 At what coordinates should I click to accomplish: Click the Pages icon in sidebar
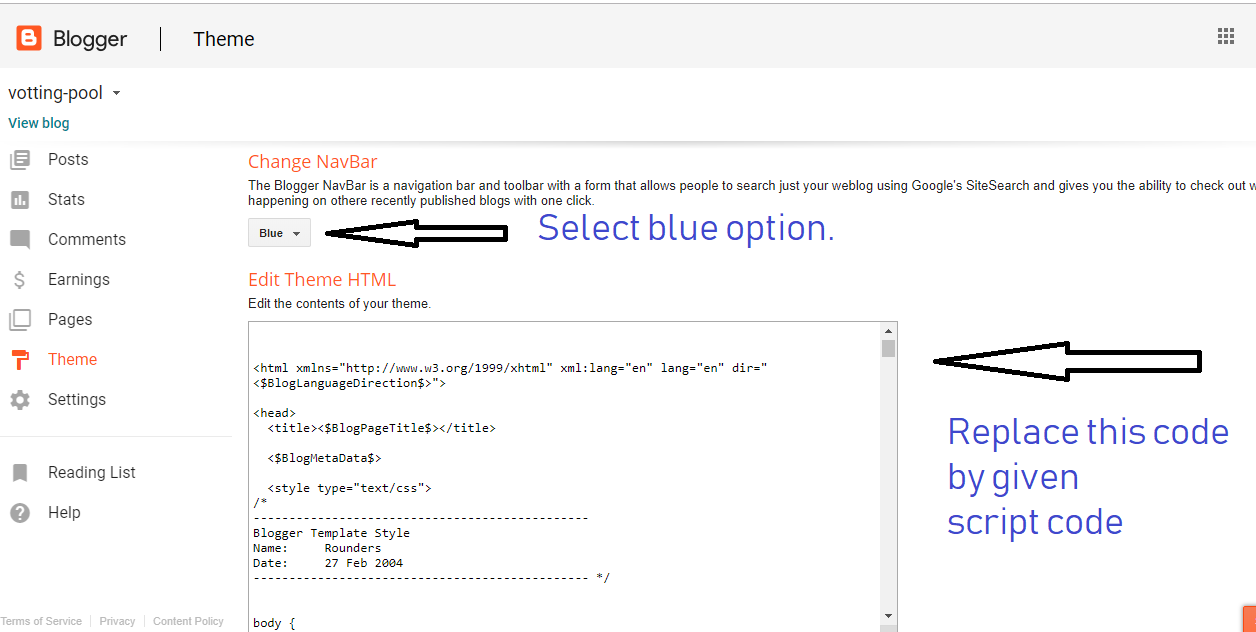click(20, 320)
